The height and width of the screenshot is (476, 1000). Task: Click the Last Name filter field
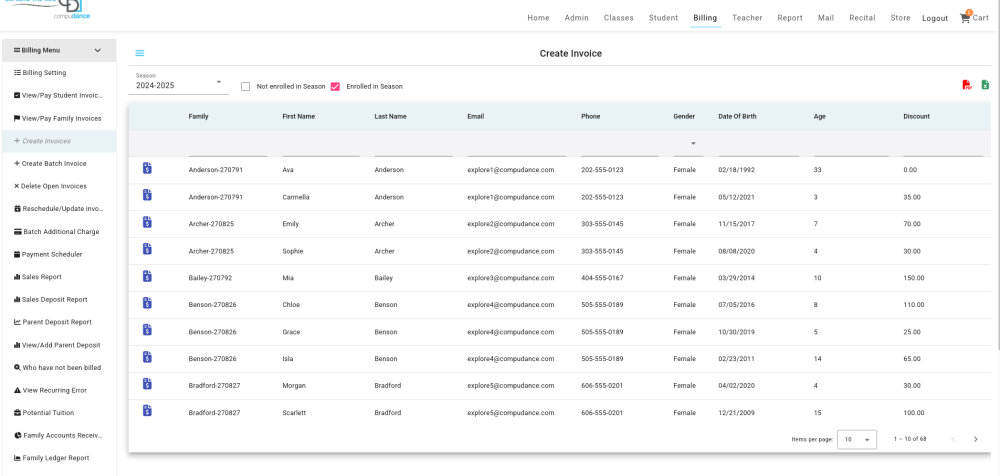coord(413,146)
